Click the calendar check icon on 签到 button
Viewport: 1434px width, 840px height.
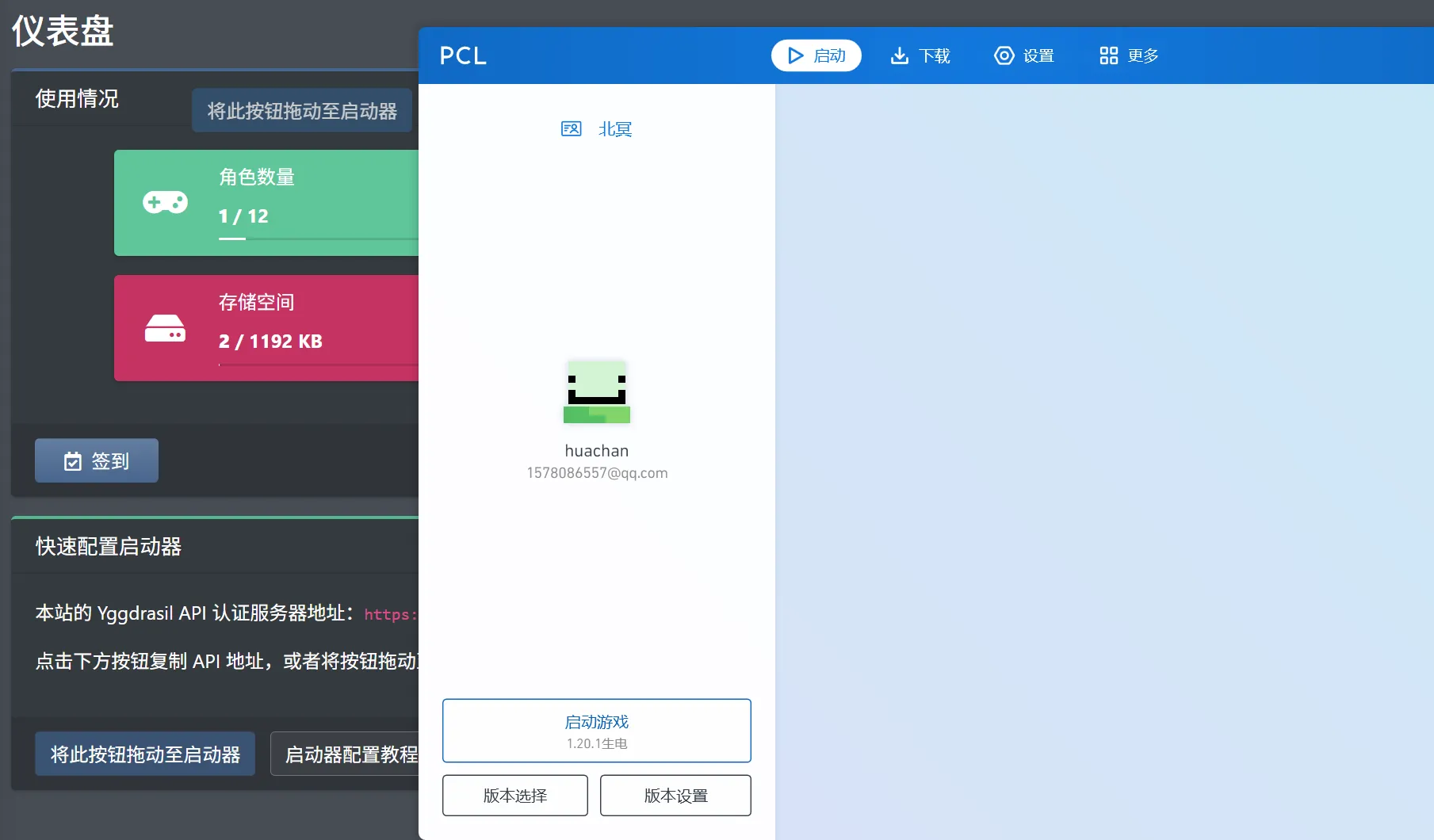click(73, 461)
